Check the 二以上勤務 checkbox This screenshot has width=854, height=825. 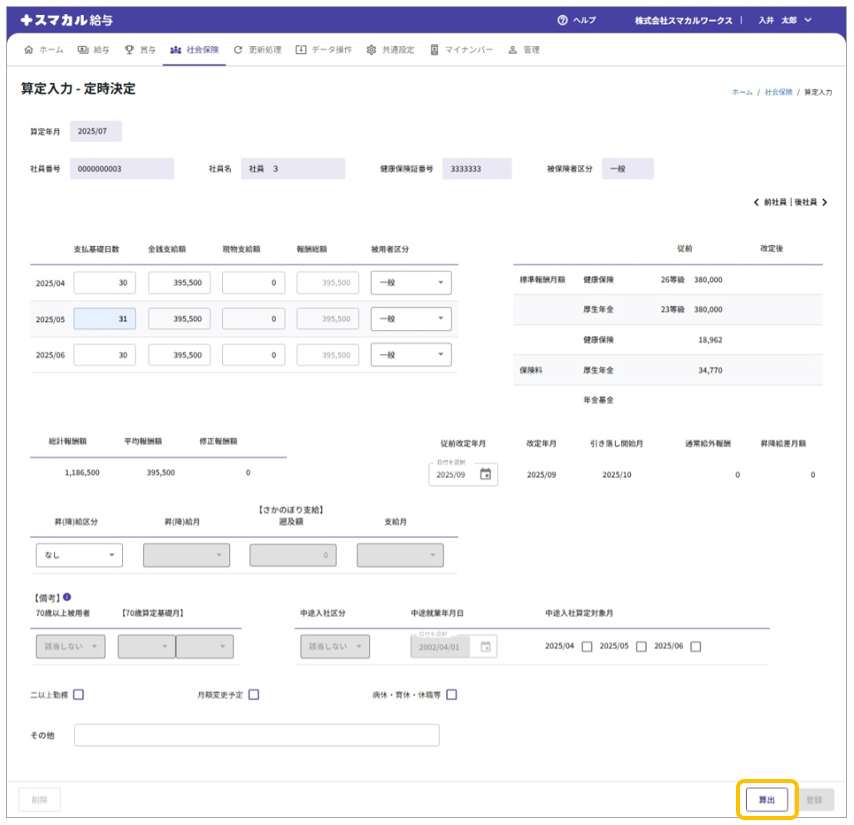(x=79, y=695)
